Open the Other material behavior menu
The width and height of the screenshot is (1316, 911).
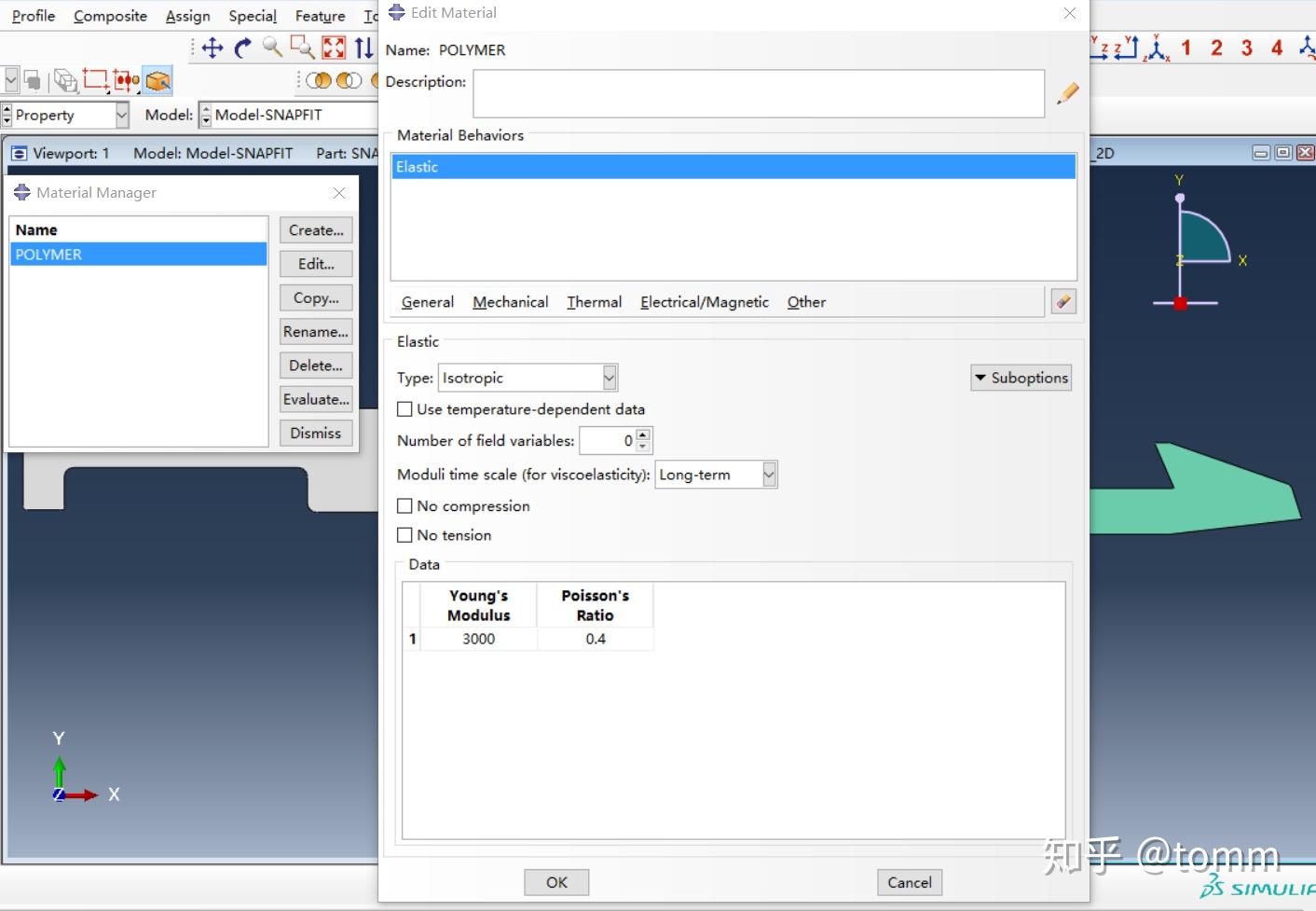807,302
